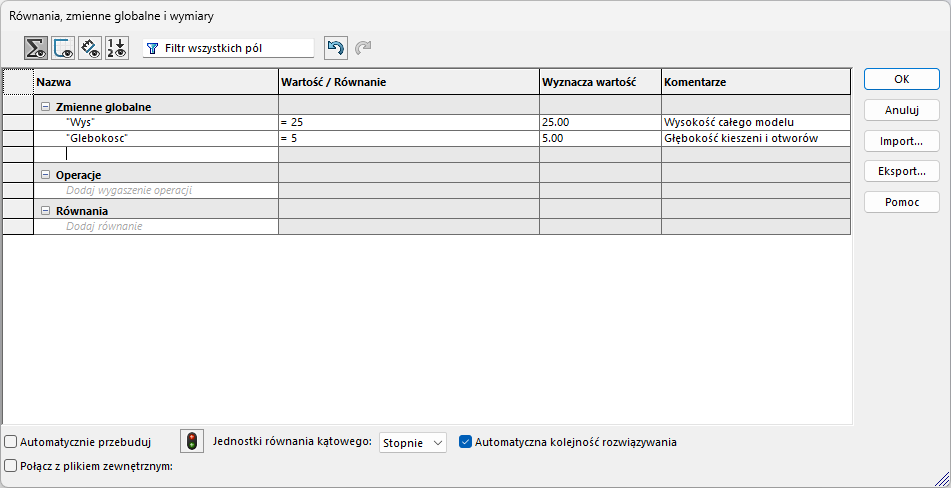Switch to Dimension View icon

[90, 48]
